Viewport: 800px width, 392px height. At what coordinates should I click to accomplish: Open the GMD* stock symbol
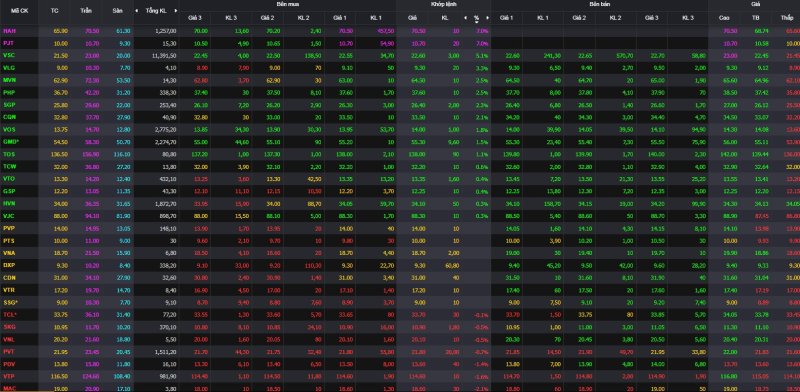point(10,141)
